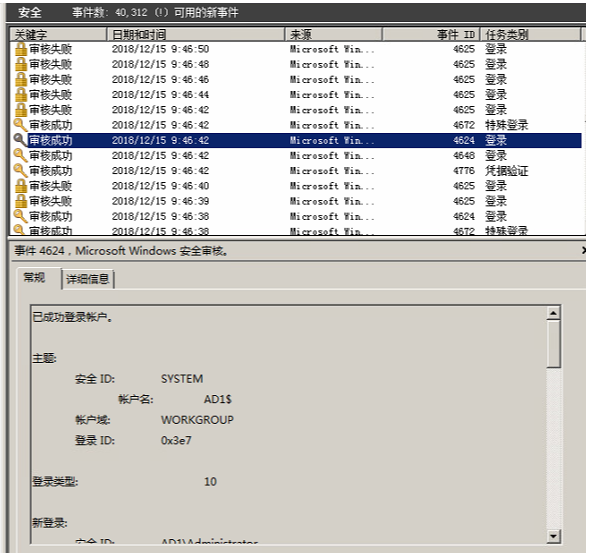Click event ID 4776 cell
This screenshot has width=590, height=557.
464,171
